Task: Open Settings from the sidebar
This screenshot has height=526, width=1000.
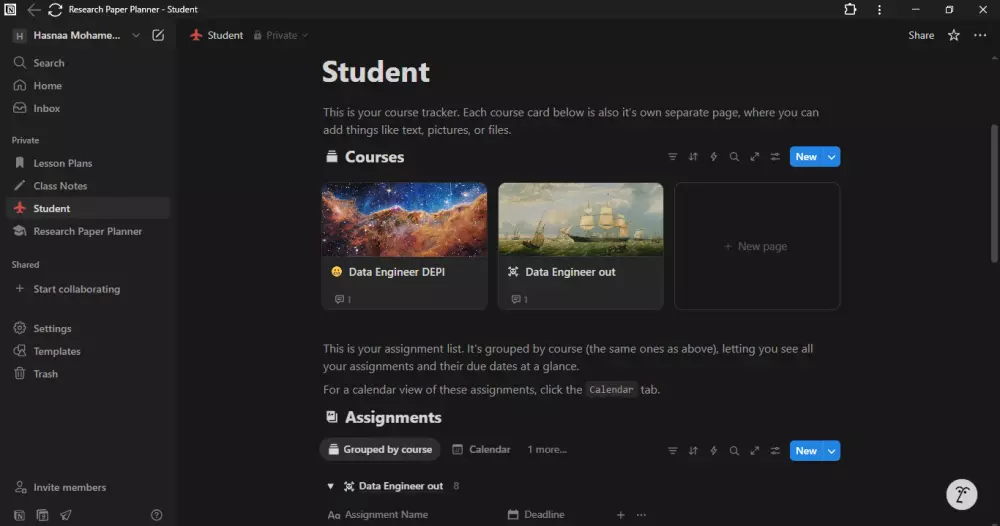Action: pos(87,328)
